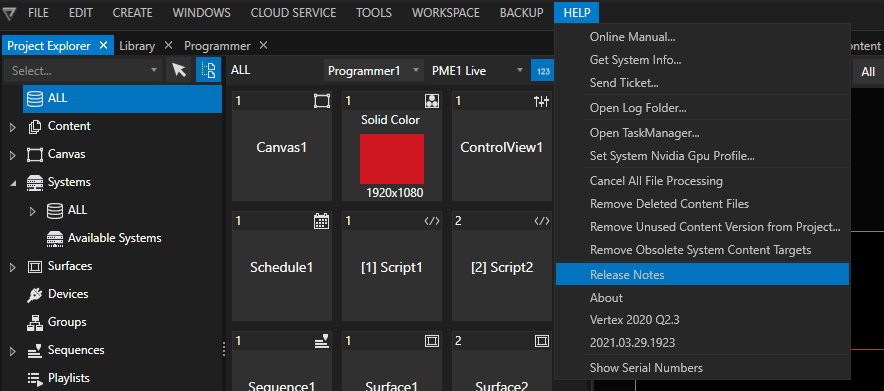This screenshot has width=884, height=391.
Task: Choose Show Serial Numbers entry
Action: point(702,368)
